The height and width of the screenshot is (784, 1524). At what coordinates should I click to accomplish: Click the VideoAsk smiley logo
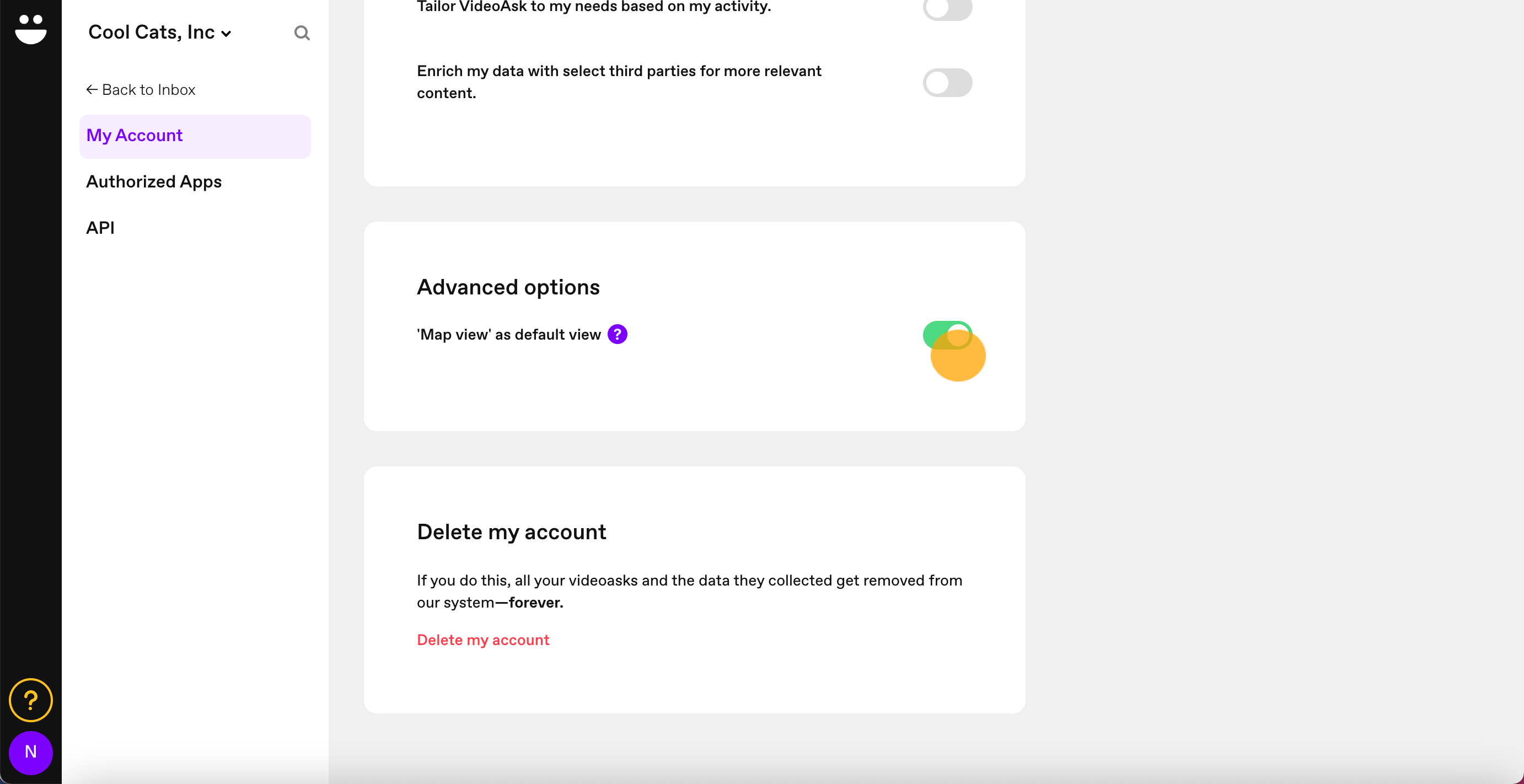[x=31, y=29]
